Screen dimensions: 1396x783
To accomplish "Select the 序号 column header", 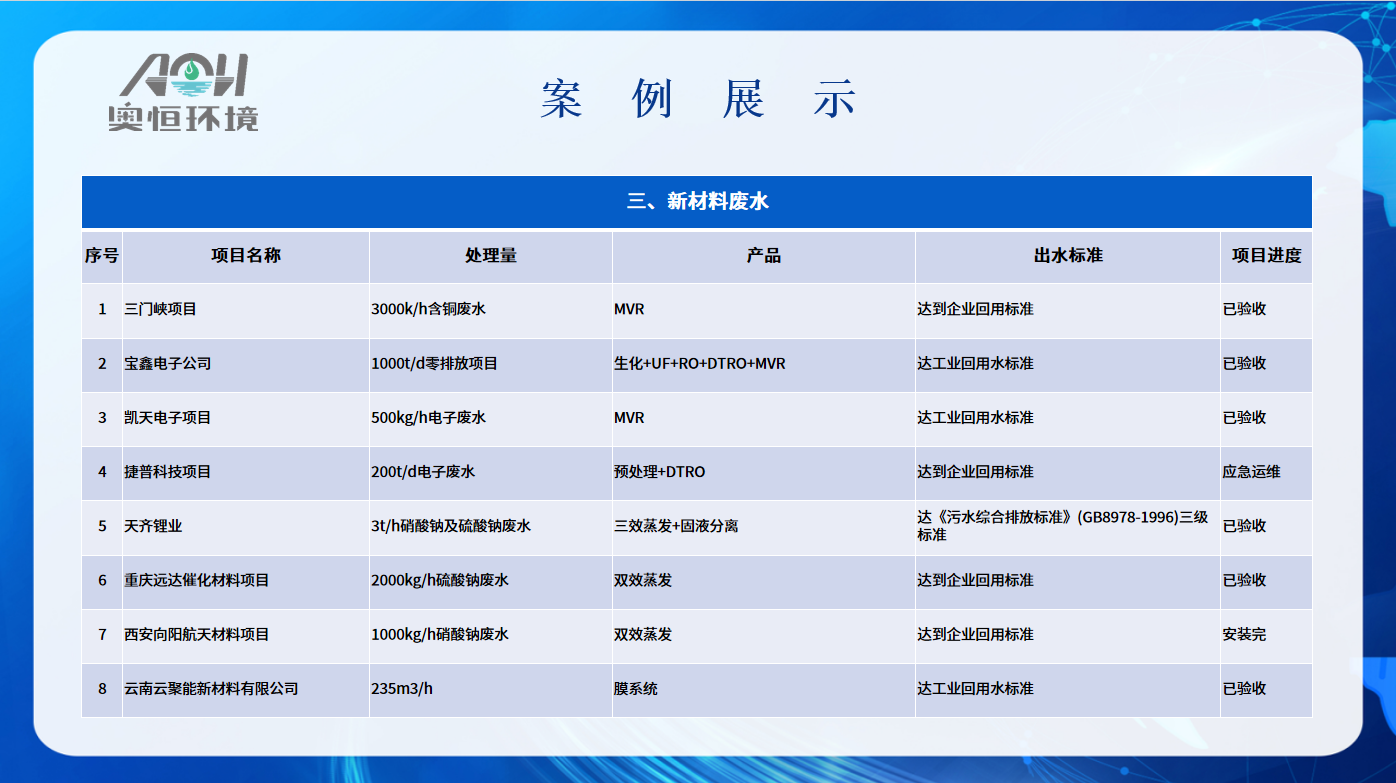I will pyautogui.click(x=101, y=256).
